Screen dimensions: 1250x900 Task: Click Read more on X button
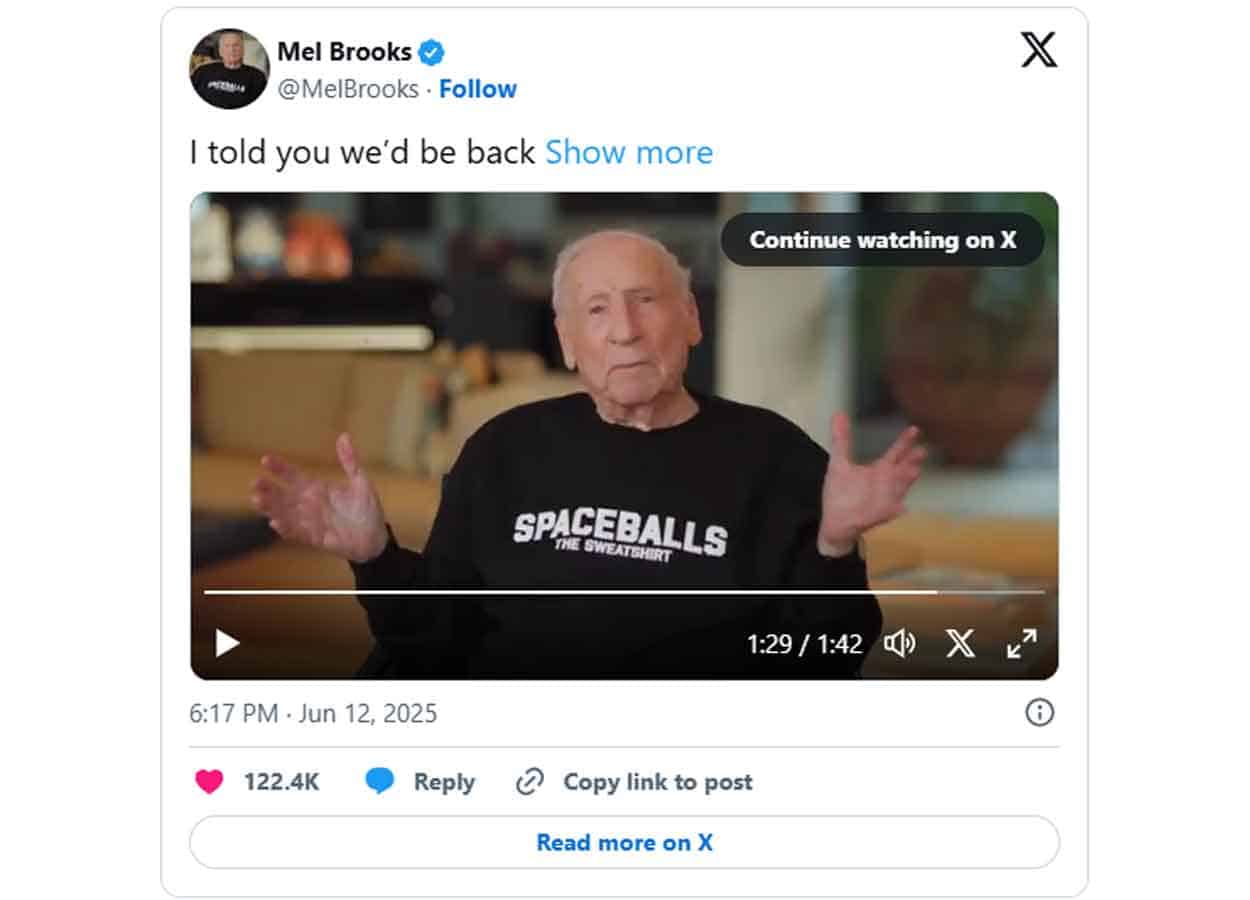(624, 842)
